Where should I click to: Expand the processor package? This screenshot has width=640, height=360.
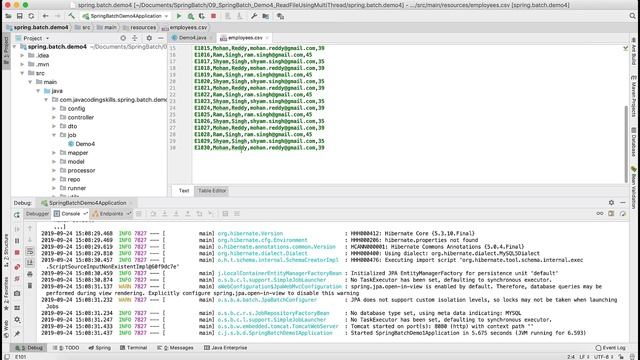[54, 171]
